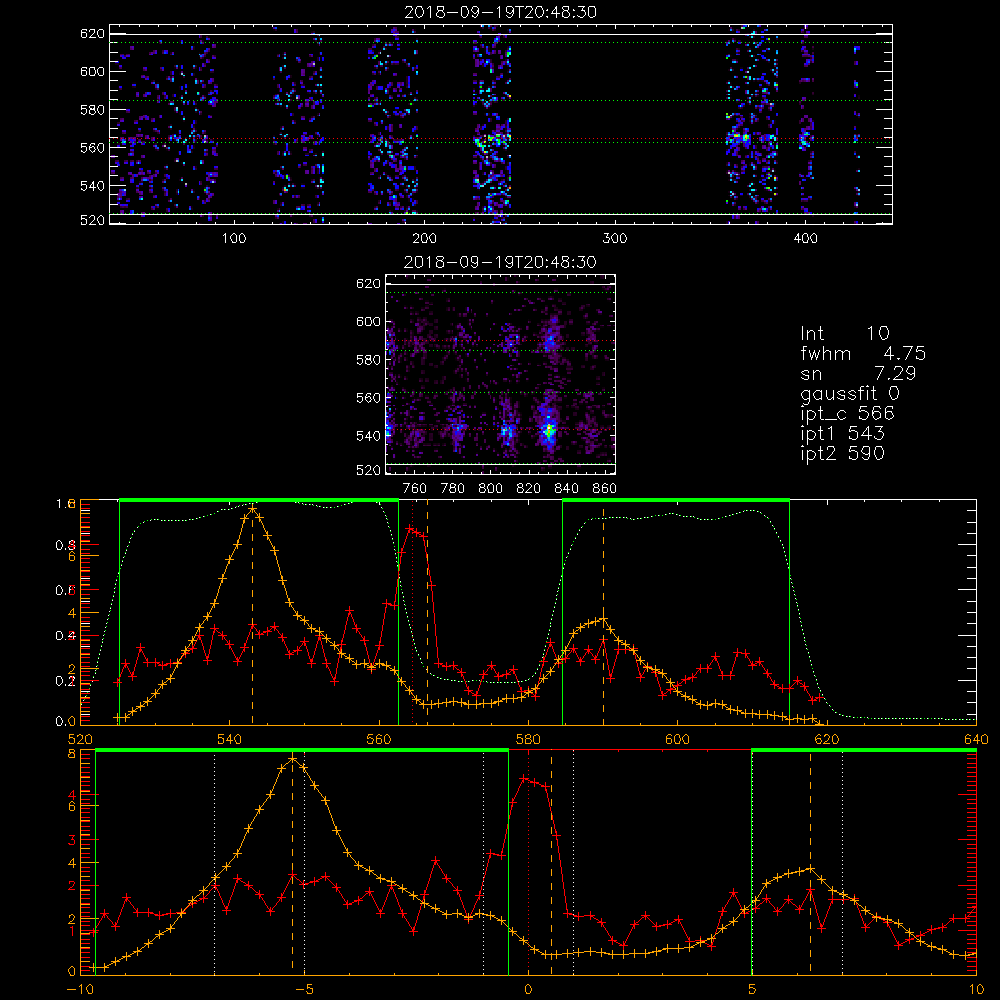Image resolution: width=1000 pixels, height=1000 pixels.
Task: Click the '840' axis label under the middle image
Action: (566, 489)
